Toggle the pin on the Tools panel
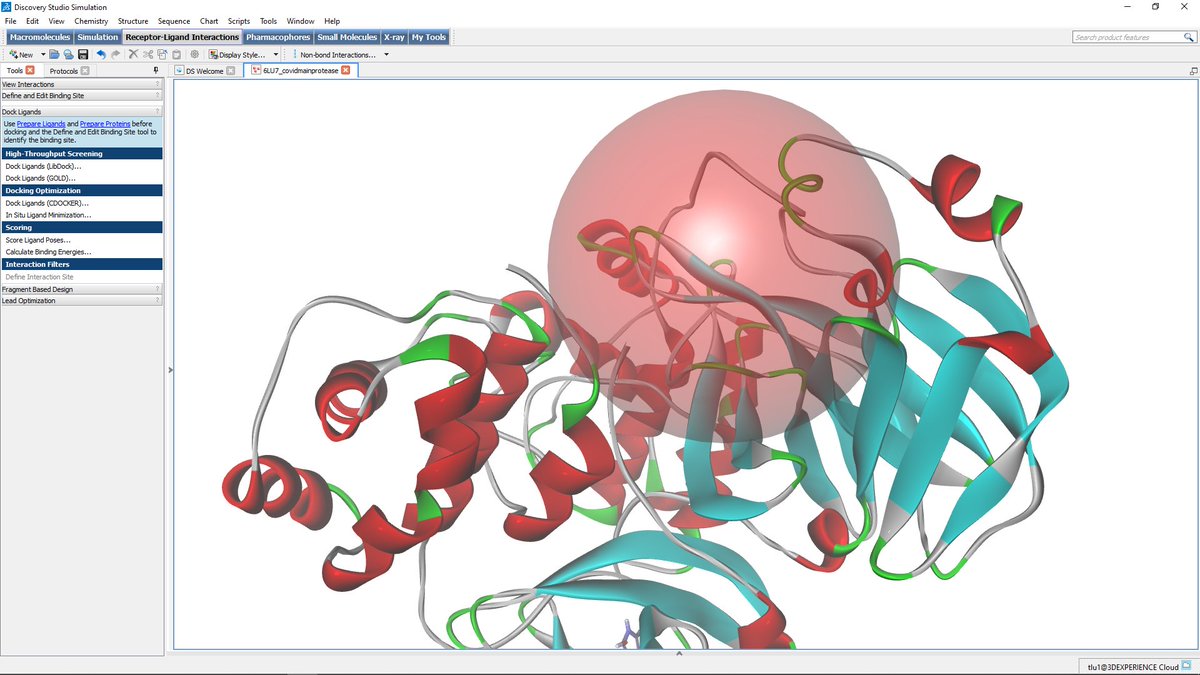Image resolution: width=1200 pixels, height=675 pixels. pyautogui.click(x=155, y=70)
